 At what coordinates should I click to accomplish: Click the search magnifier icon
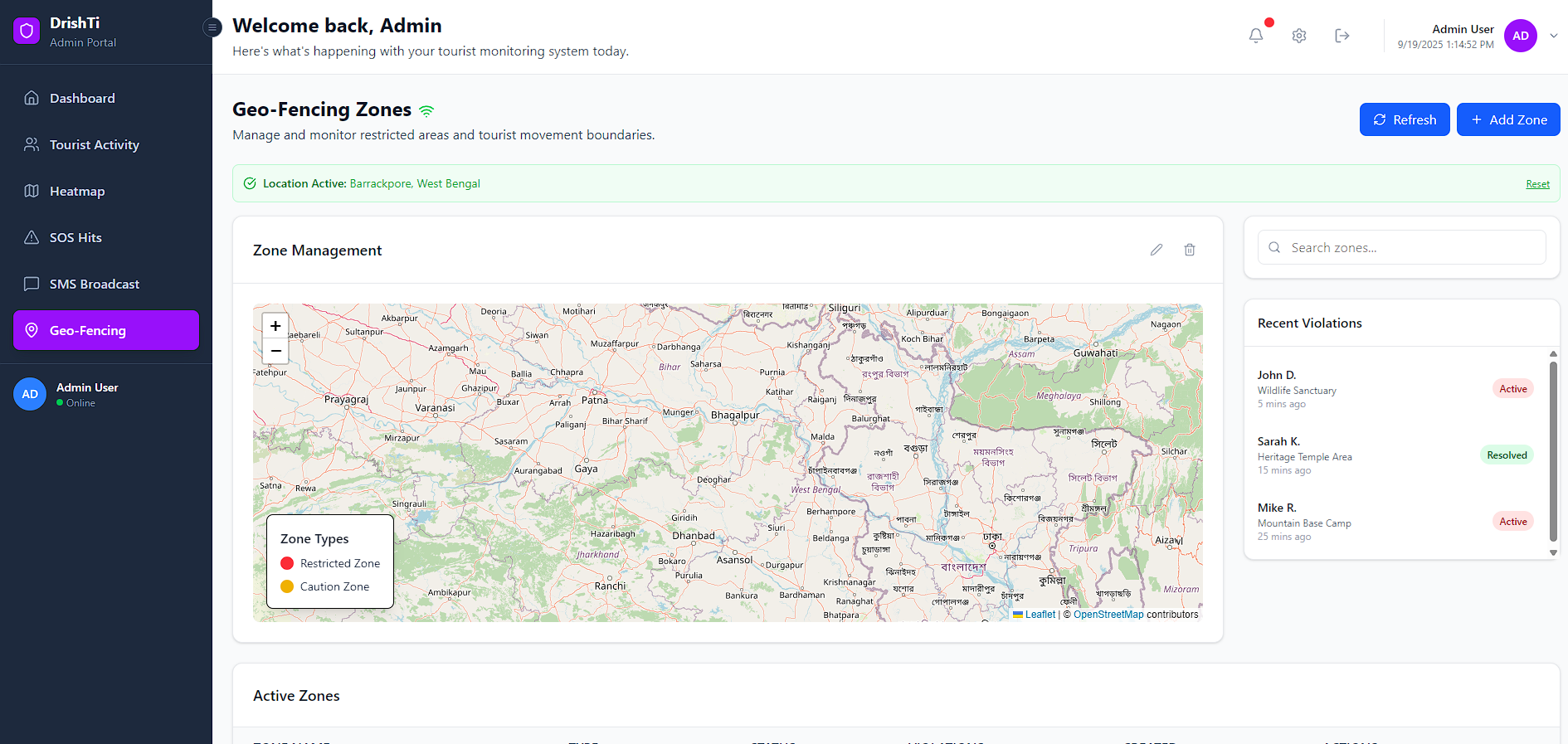(1274, 247)
